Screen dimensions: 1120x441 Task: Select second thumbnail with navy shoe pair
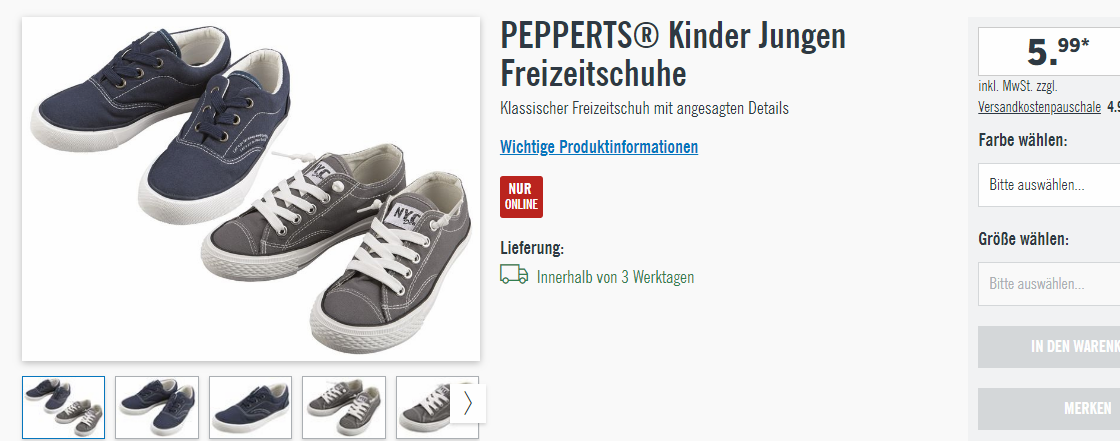pyautogui.click(x=157, y=407)
